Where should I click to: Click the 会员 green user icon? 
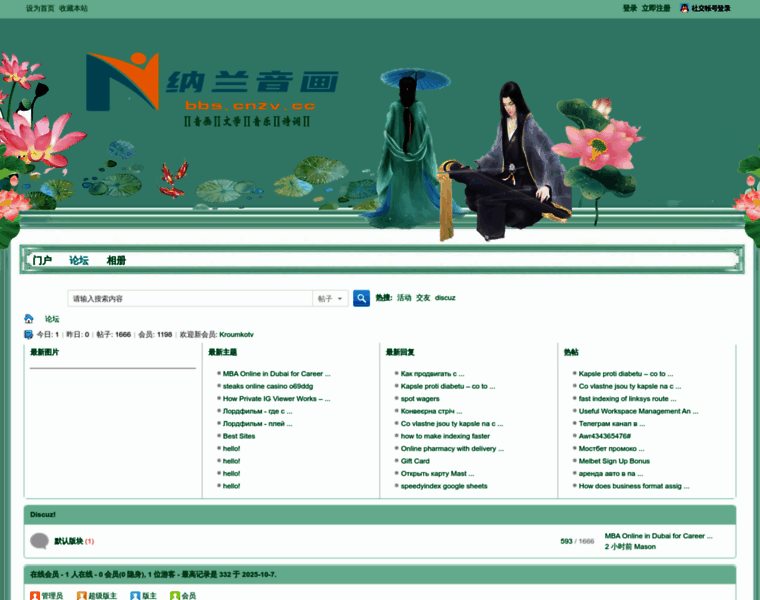(x=174, y=596)
